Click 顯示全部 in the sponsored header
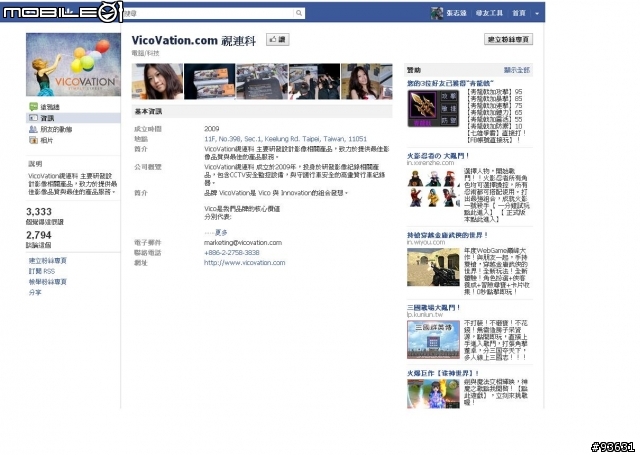The width and height of the screenshot is (640, 455). tap(516, 70)
